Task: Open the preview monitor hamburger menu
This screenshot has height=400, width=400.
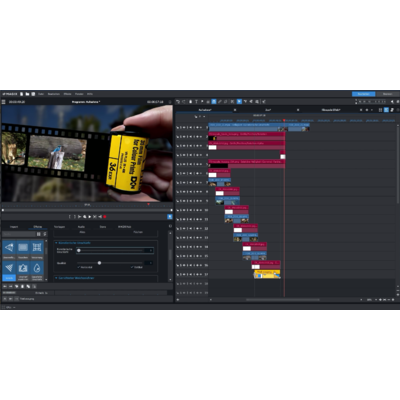Action: tap(4, 102)
